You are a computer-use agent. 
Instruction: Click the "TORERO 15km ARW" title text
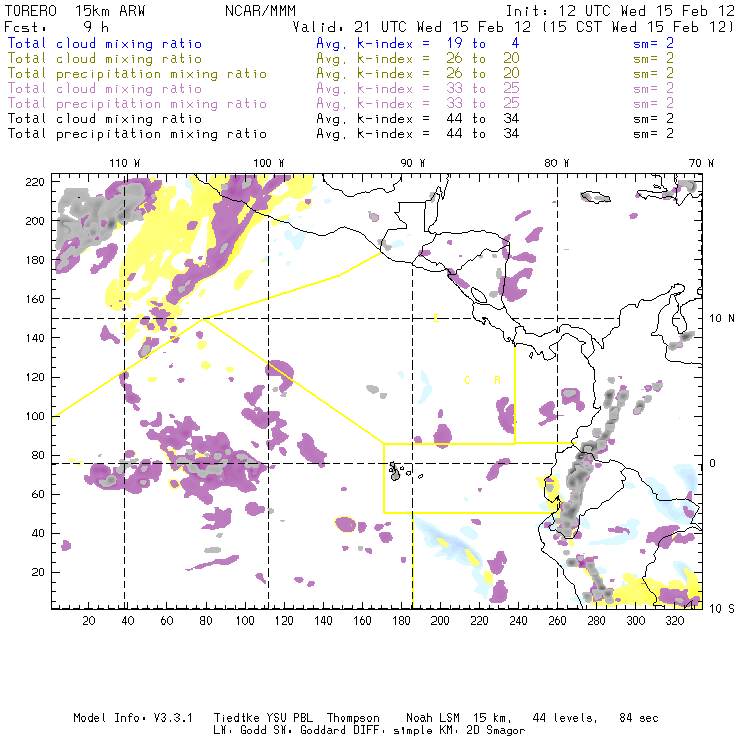tap(75, 11)
